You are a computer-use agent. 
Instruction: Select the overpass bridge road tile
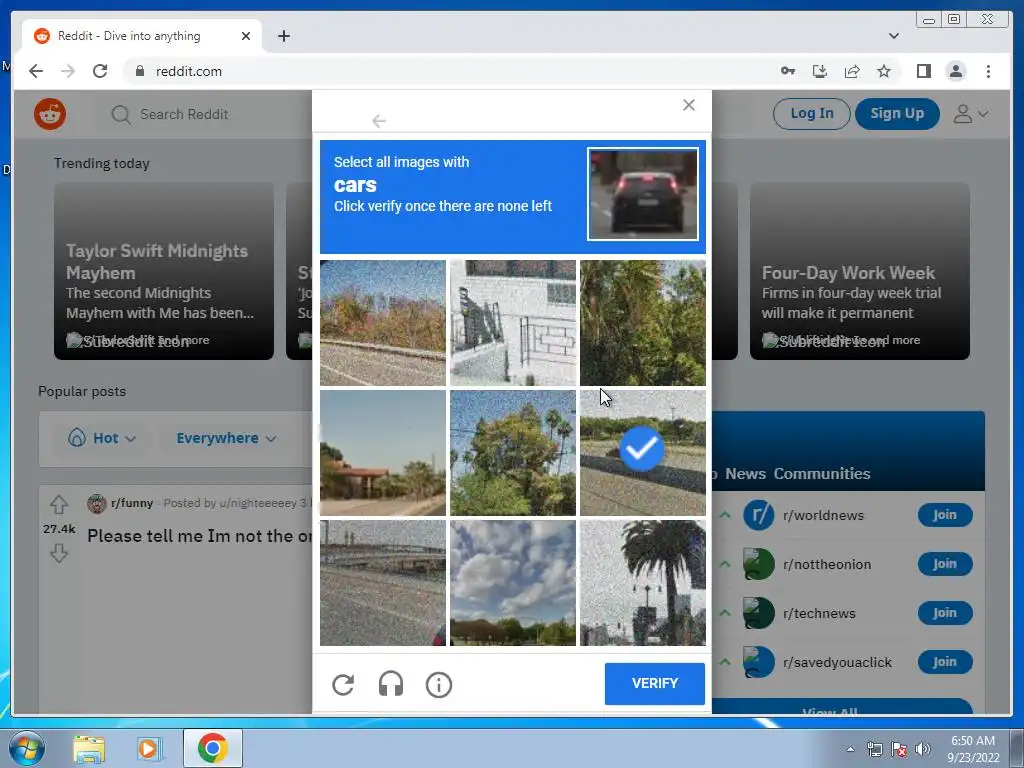383,583
